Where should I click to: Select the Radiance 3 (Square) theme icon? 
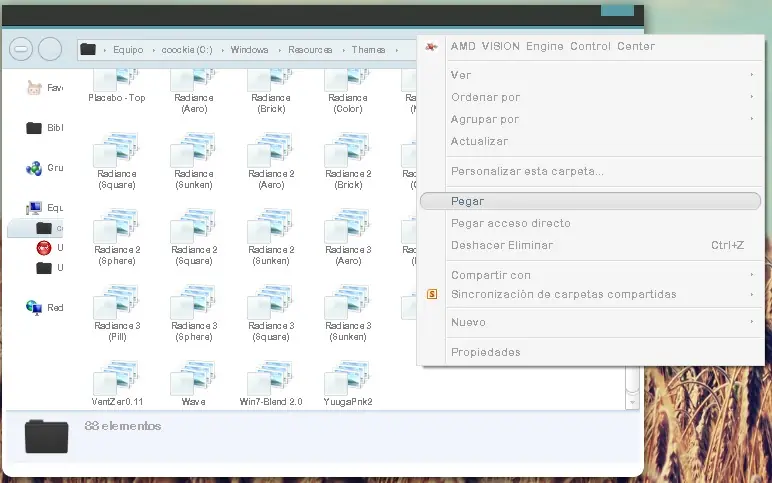click(x=271, y=304)
